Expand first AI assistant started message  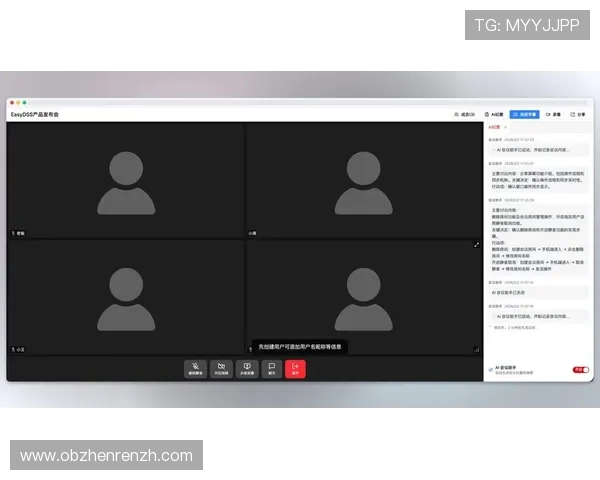tap(537, 149)
